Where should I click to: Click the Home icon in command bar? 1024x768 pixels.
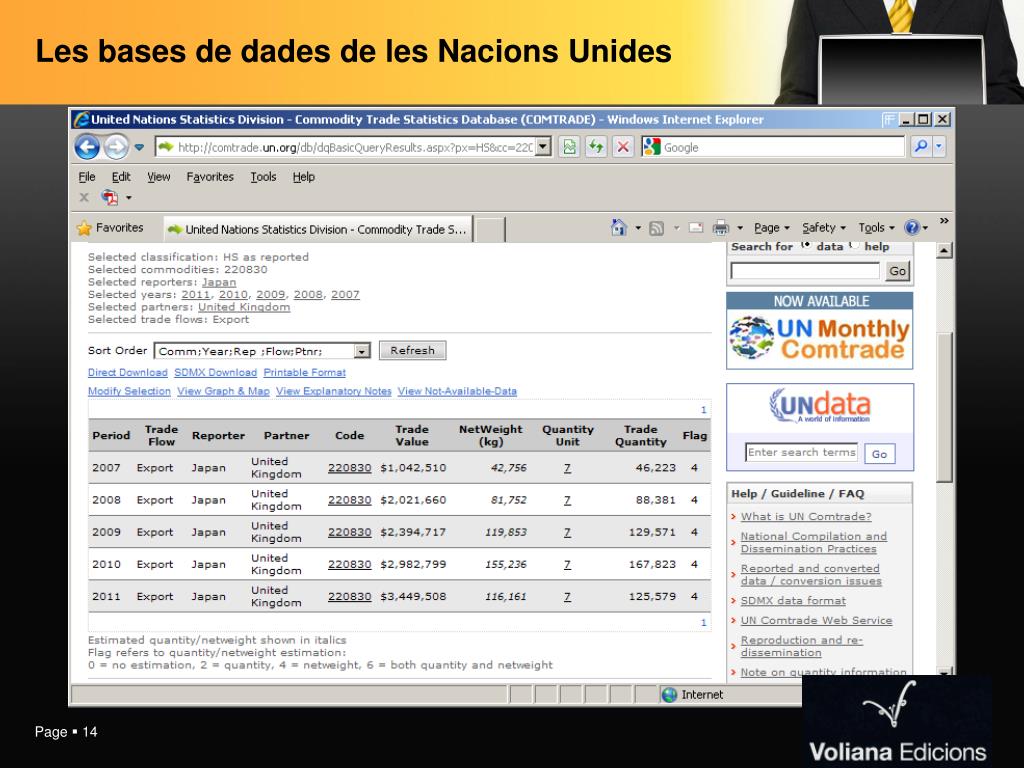618,227
